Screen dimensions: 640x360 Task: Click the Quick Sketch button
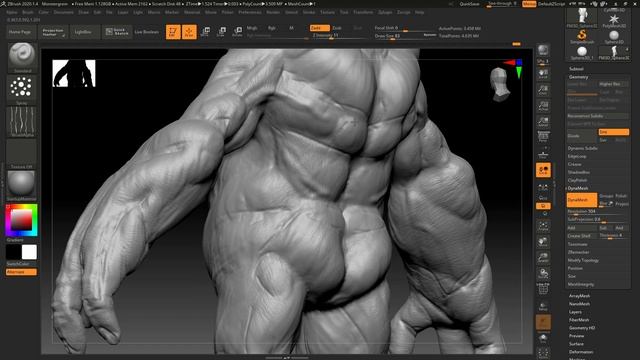pyautogui.click(x=117, y=32)
